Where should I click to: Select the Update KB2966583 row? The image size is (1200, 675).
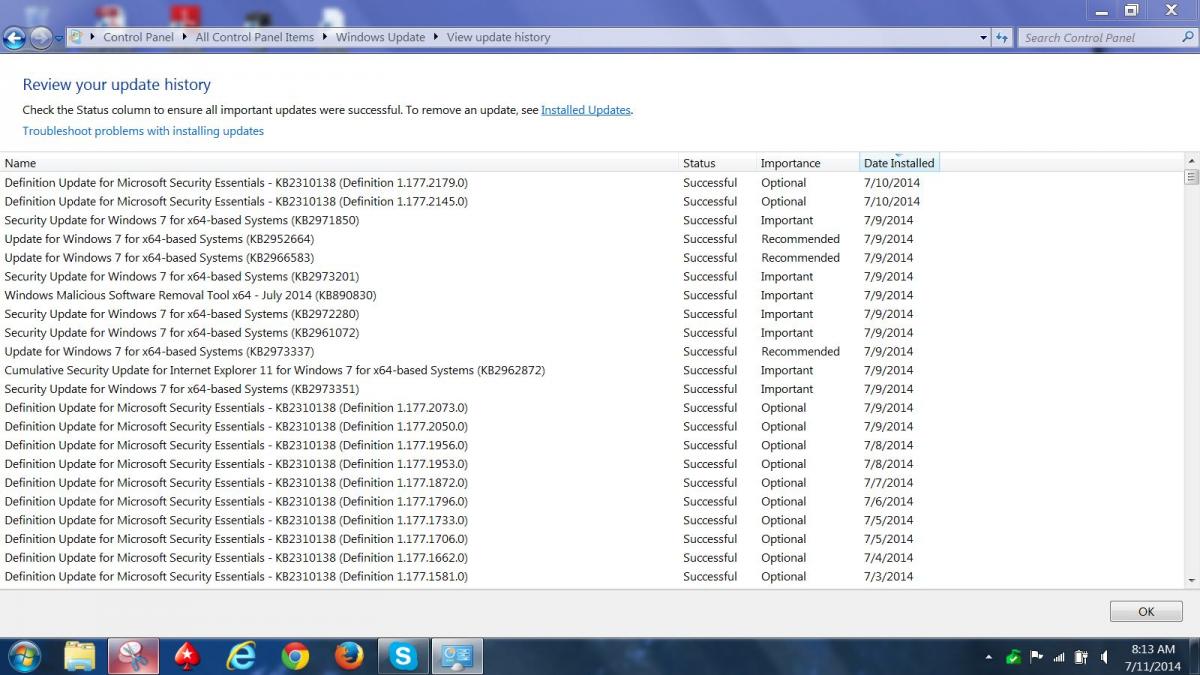(592, 258)
